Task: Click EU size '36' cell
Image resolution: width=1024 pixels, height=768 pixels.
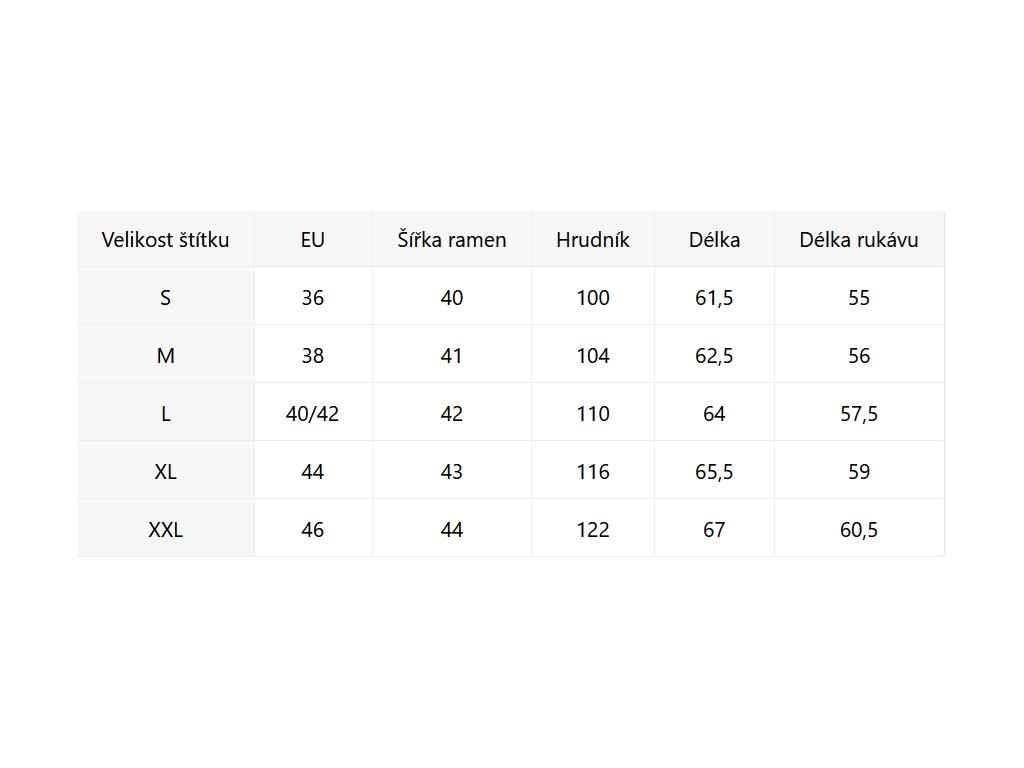Action: 313,298
